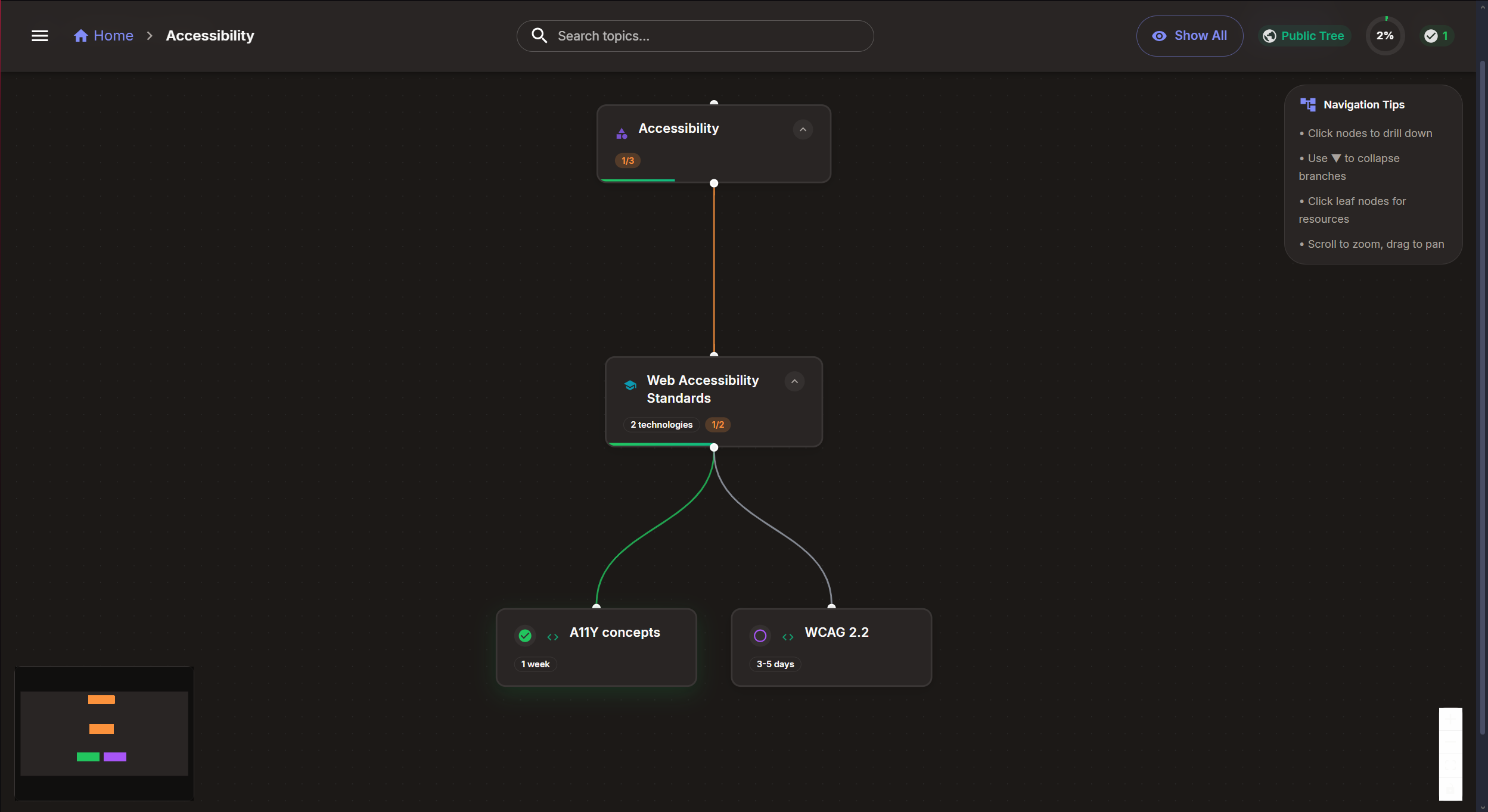The width and height of the screenshot is (1488, 812).
Task: Click the purple shapes icon on Accessibility node
Action: point(622,133)
